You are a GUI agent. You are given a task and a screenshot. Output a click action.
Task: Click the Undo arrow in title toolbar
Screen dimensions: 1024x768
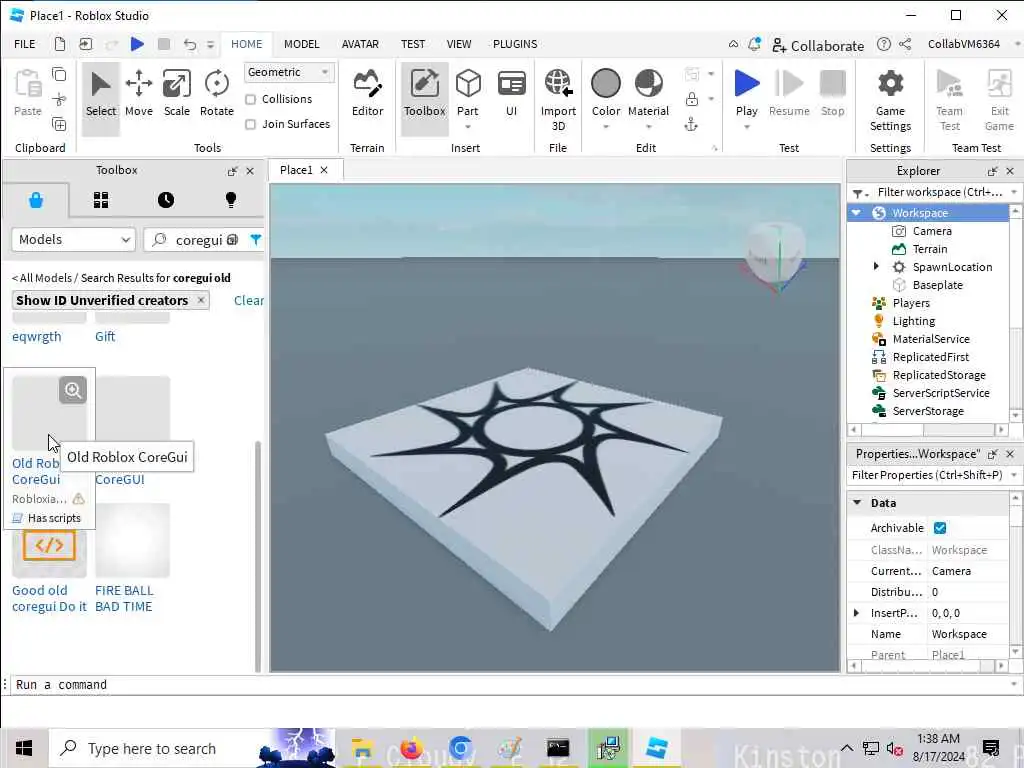click(x=189, y=44)
